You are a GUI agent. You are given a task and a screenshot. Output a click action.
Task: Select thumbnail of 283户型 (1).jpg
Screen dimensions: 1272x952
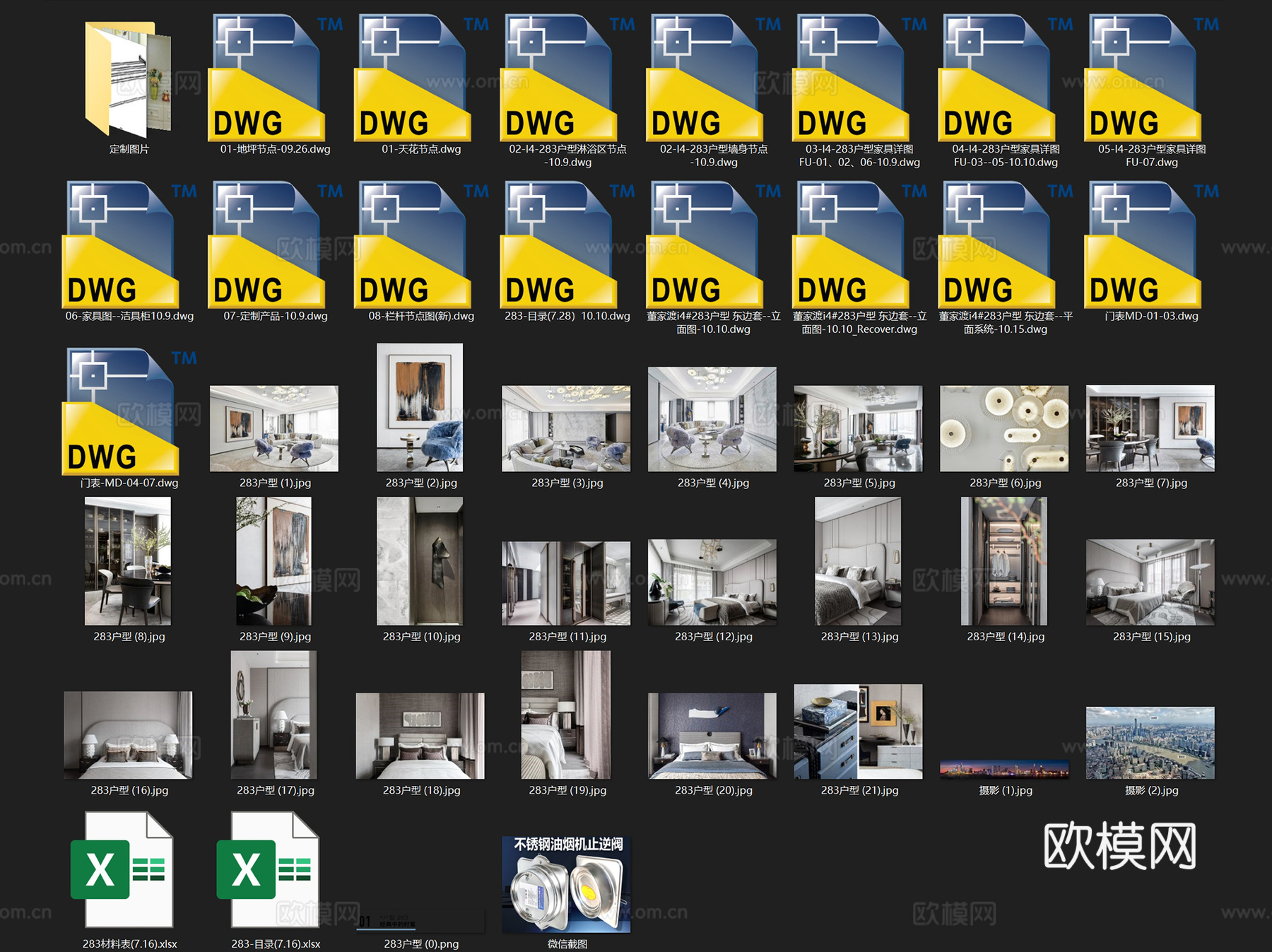[274, 428]
